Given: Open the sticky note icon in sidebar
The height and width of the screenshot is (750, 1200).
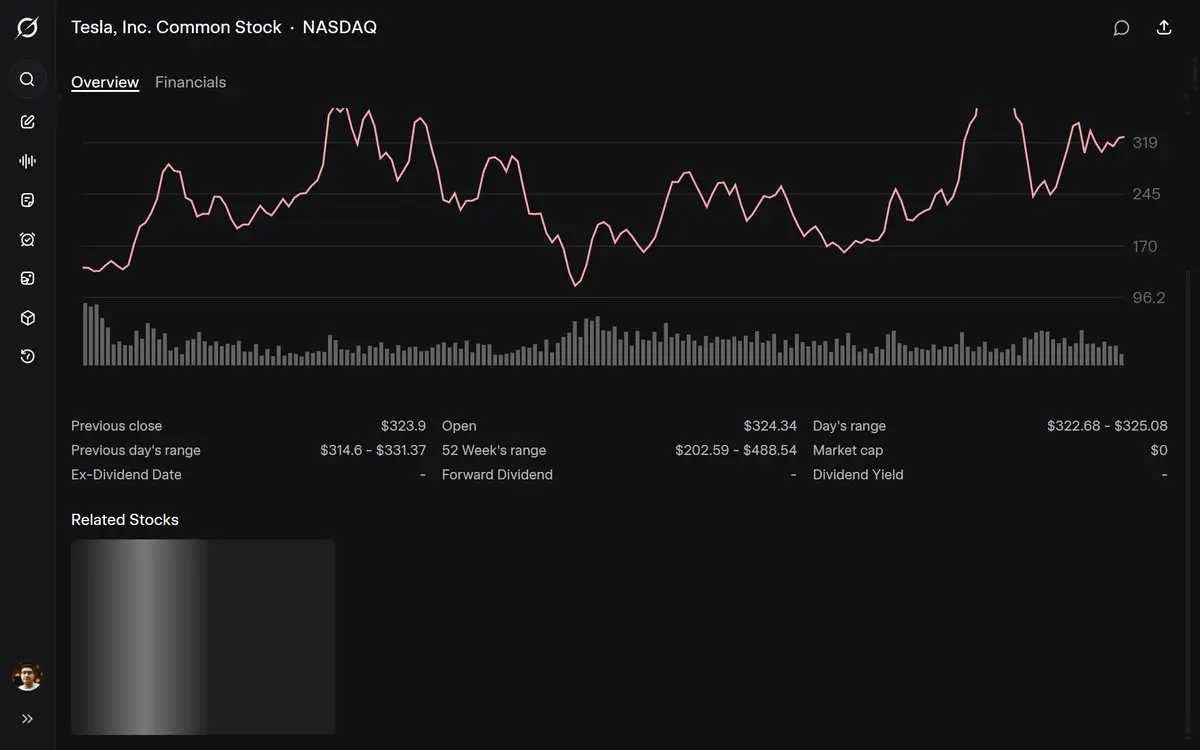Looking at the screenshot, I should (x=27, y=200).
